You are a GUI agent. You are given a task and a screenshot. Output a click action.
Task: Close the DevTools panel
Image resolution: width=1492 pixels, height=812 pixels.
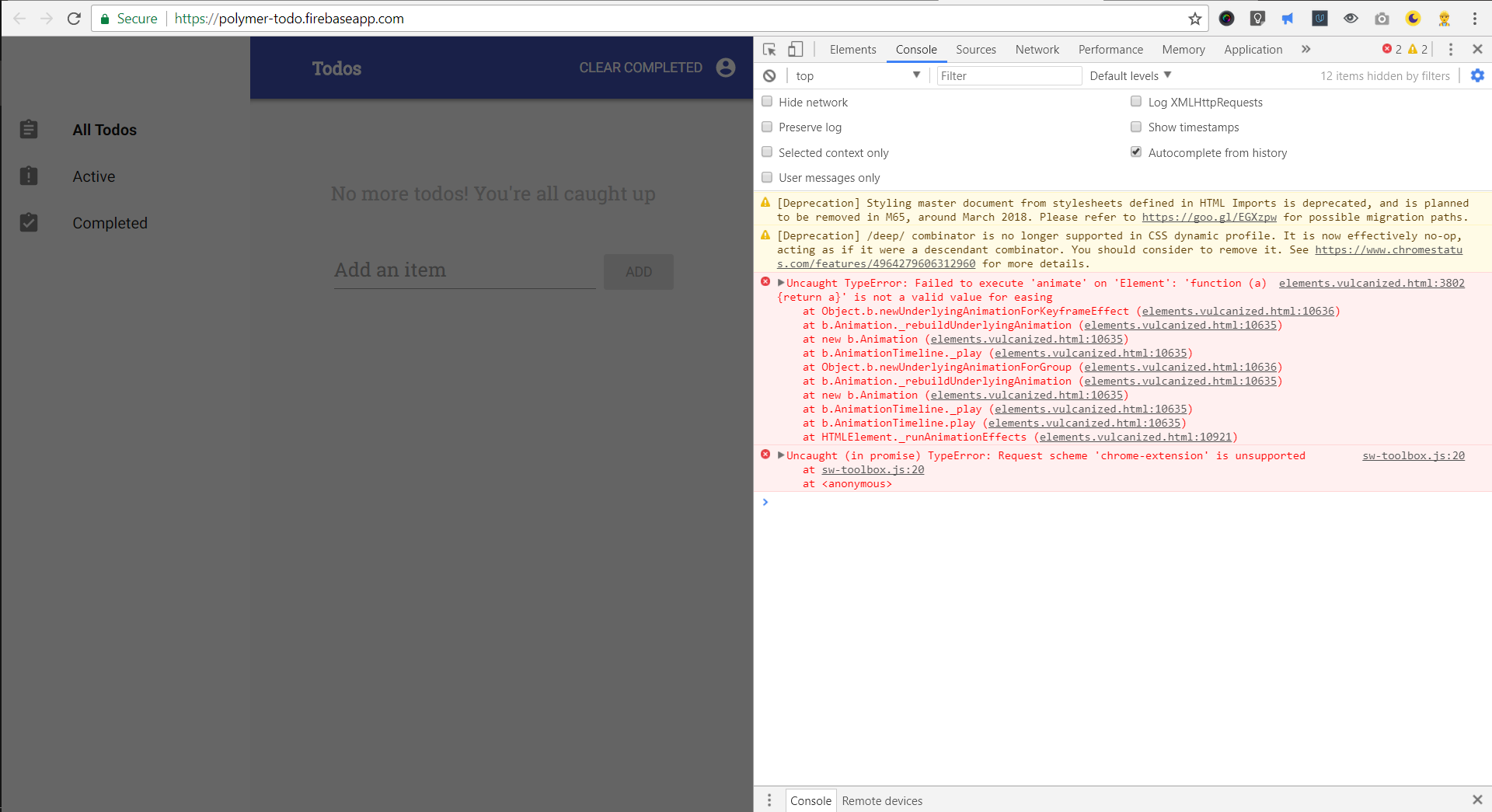click(x=1477, y=49)
